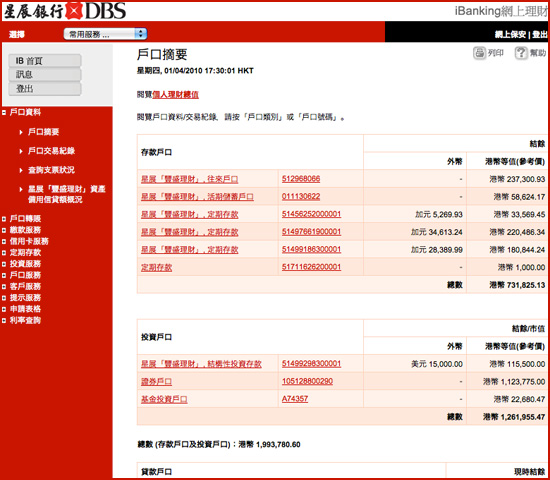Click the 存款戶口 table heading
This screenshot has height=480, width=550.
tap(156, 152)
